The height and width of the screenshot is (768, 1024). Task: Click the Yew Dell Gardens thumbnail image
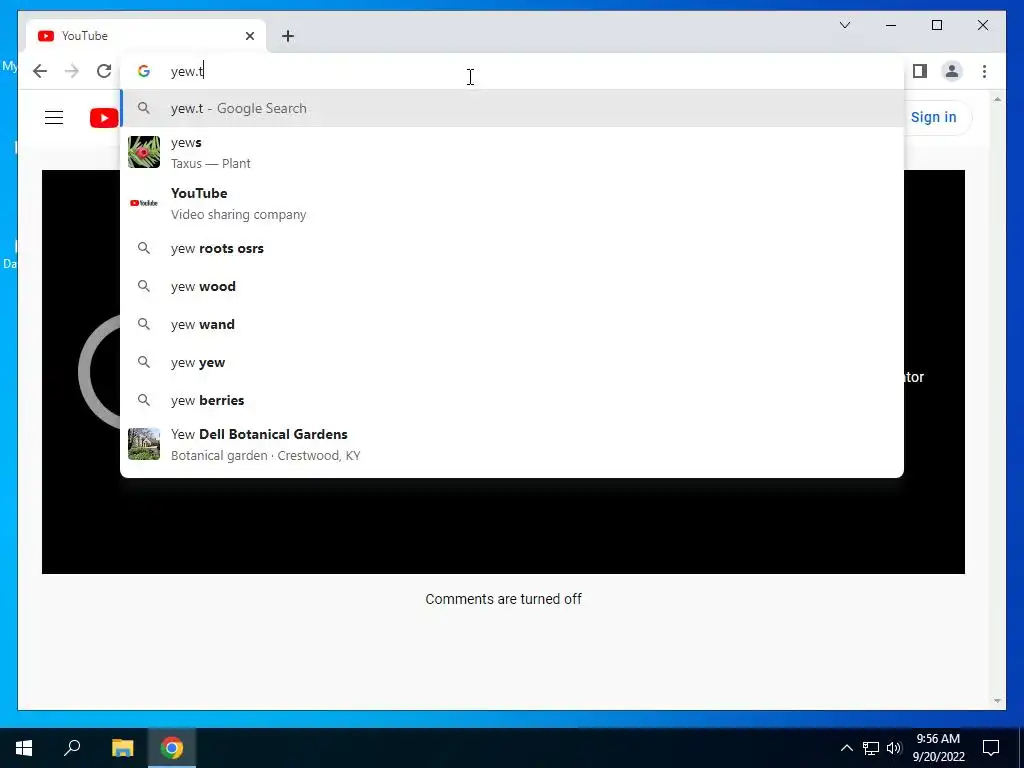pos(144,444)
